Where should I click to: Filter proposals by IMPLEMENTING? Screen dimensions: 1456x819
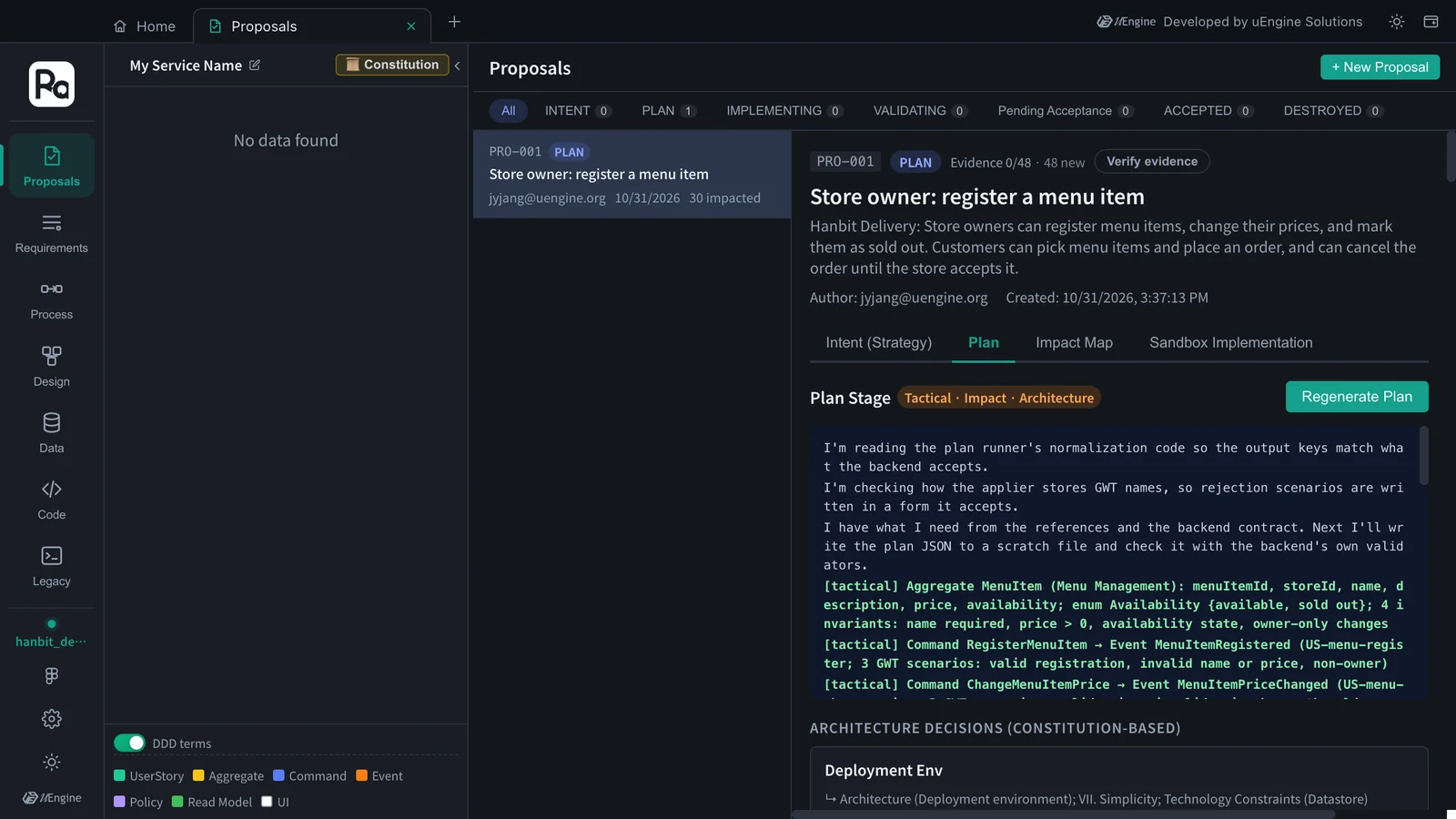tap(784, 111)
